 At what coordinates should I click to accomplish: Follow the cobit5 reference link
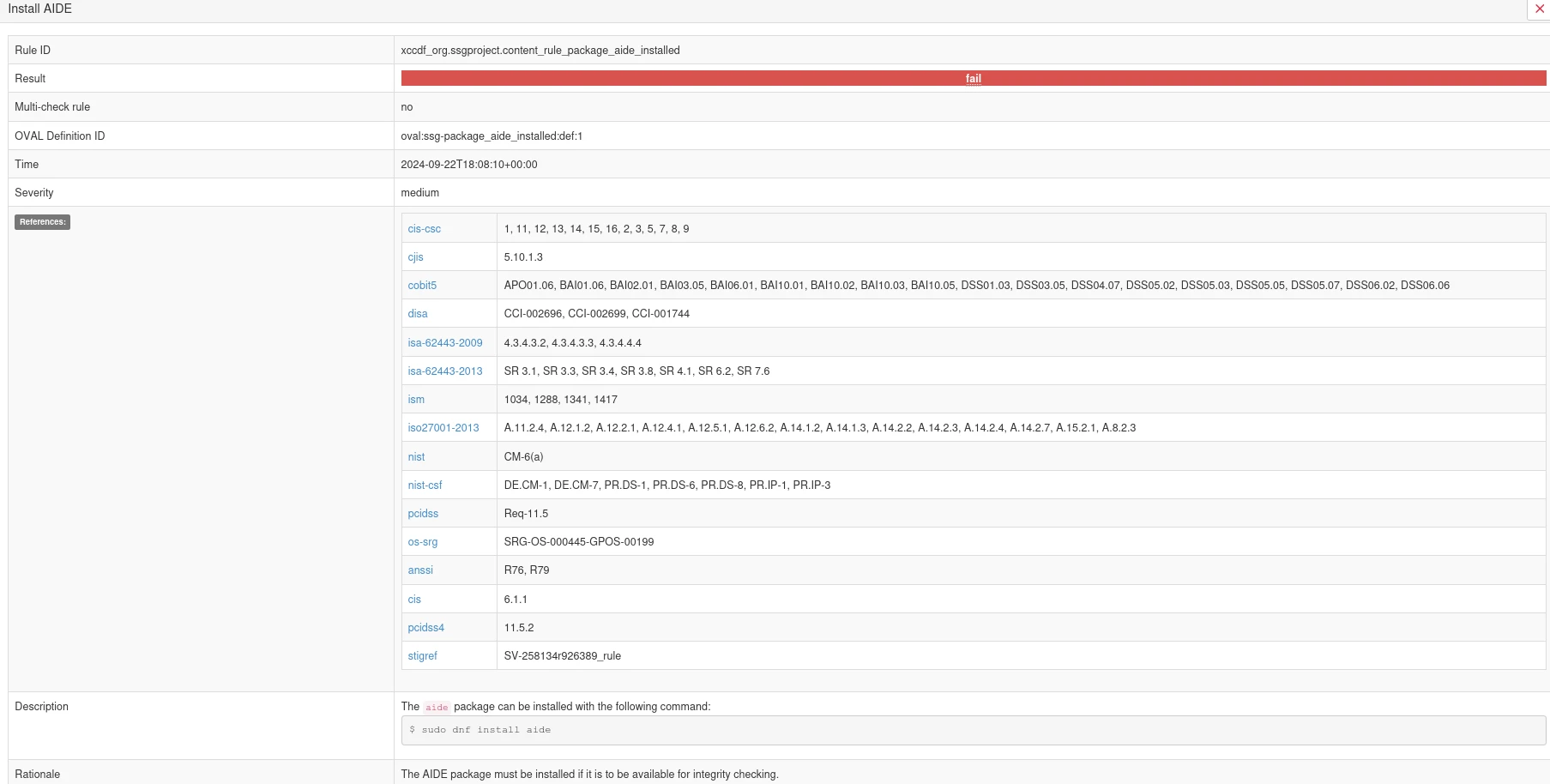tap(422, 286)
